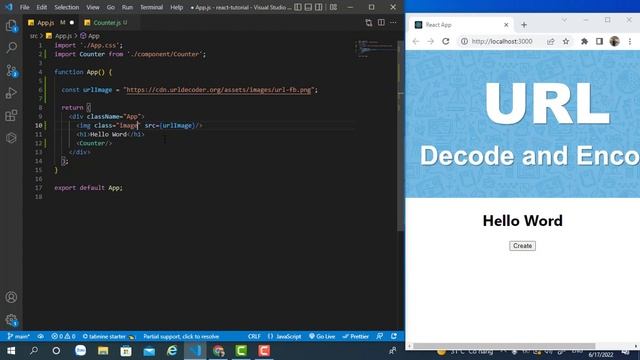Image resolution: width=640 pixels, height=360 pixels.
Task: Click the open changes icon in the editor toolbar
Action: [369, 23]
